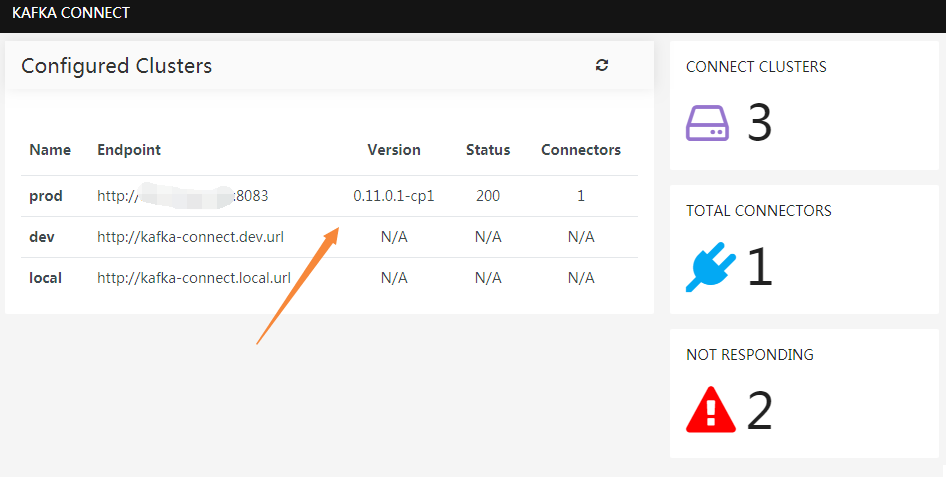Click status 200 for prod
Screen dimensions: 946x478
(x=488, y=196)
